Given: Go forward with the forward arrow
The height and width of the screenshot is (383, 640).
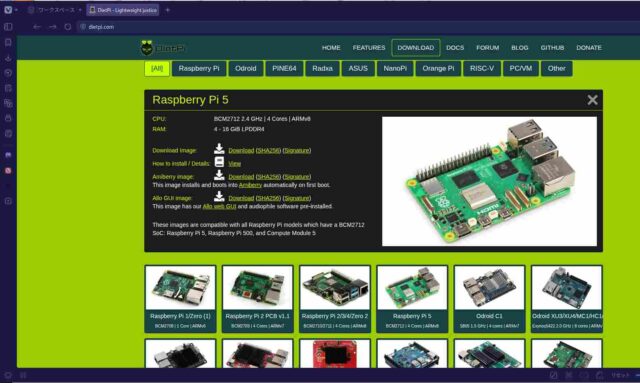Looking at the screenshot, I should [53, 27].
